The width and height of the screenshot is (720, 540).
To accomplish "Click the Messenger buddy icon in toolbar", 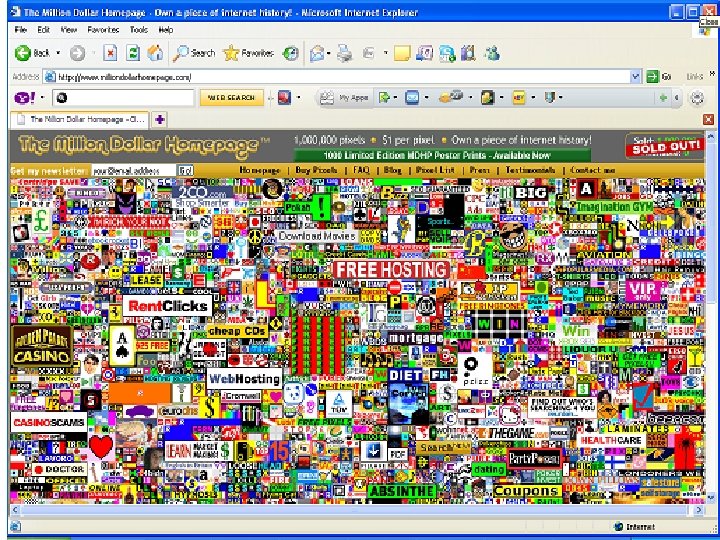I will [x=492, y=53].
